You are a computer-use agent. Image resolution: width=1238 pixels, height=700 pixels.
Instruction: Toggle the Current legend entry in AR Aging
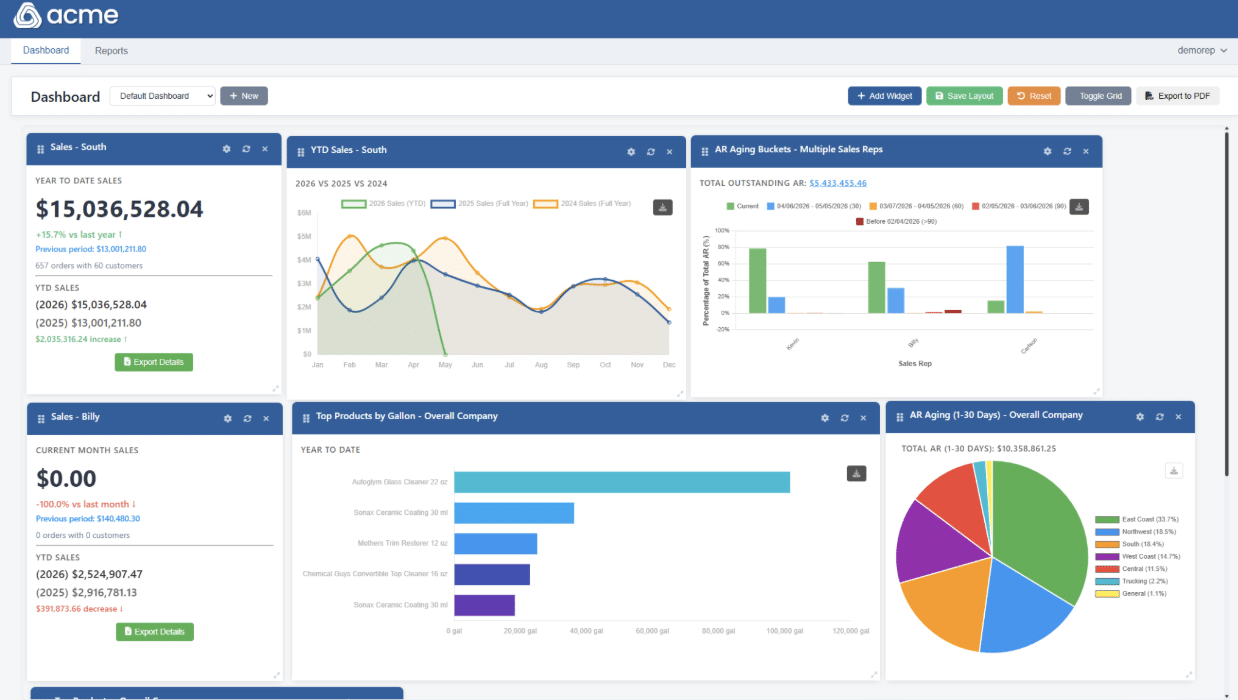coord(743,206)
